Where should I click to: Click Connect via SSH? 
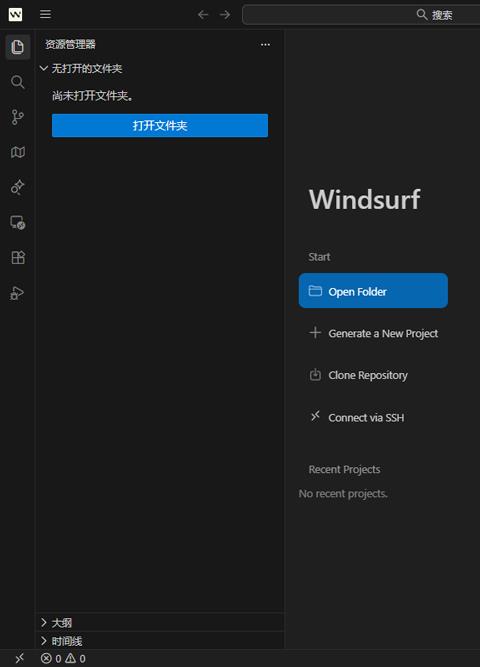(356, 418)
